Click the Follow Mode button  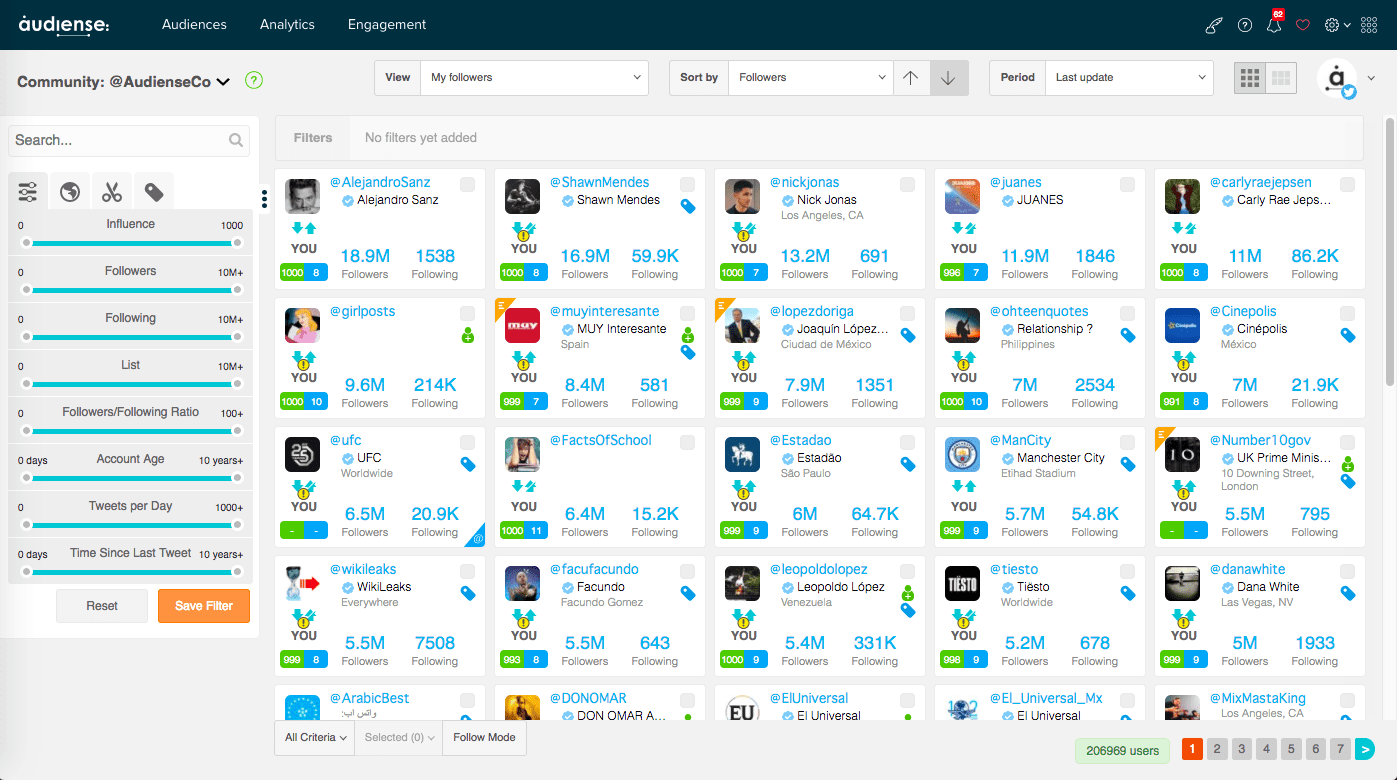click(x=485, y=737)
